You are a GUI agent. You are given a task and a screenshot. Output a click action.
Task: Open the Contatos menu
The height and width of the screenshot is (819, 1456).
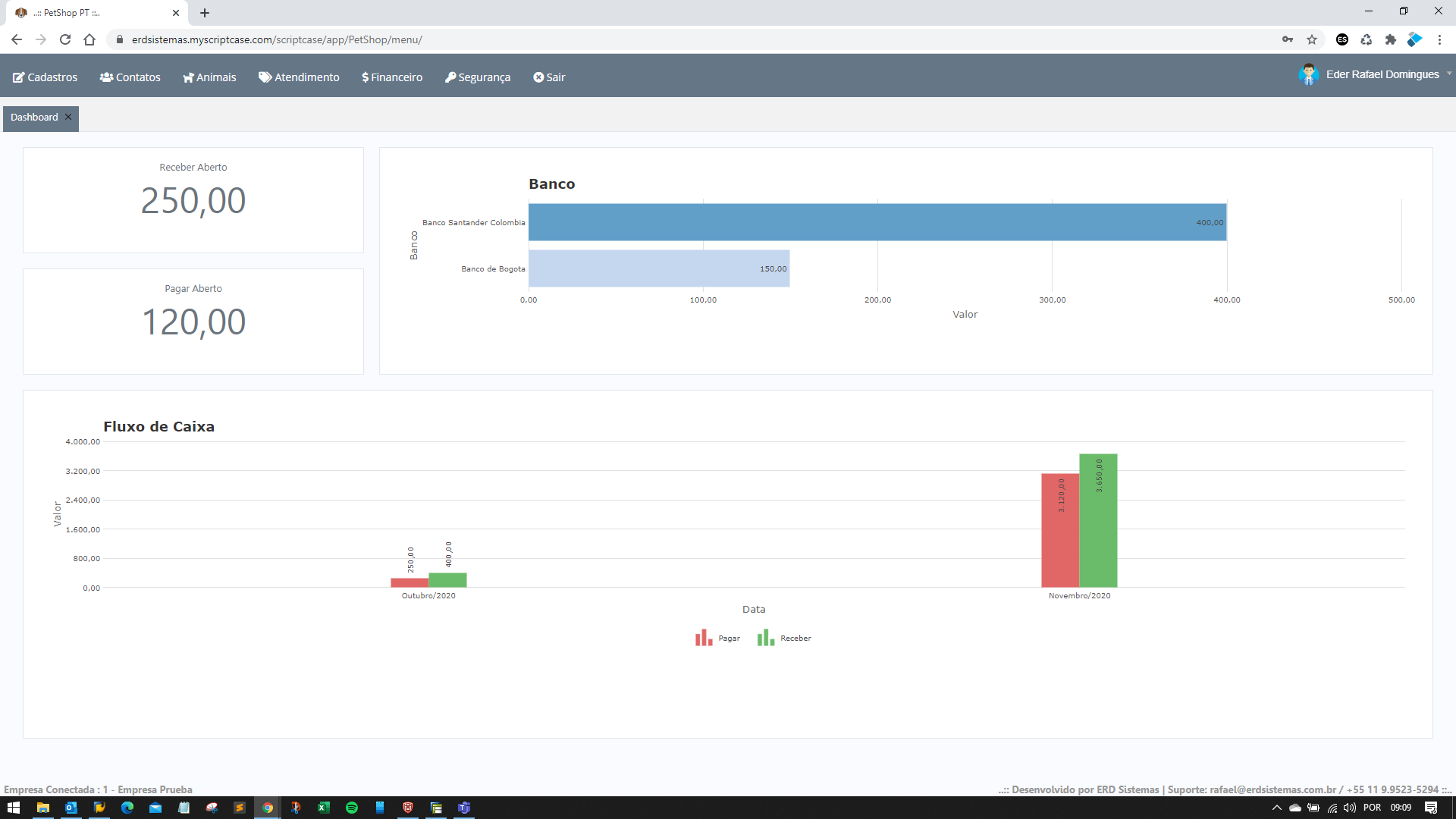130,77
